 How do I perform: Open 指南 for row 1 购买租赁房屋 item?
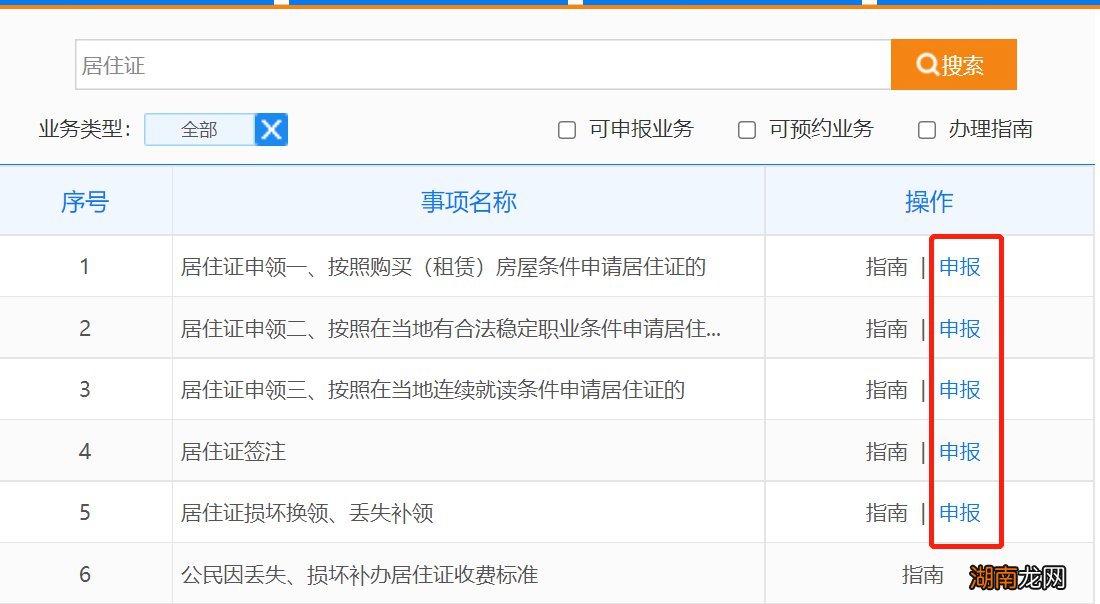[886, 267]
